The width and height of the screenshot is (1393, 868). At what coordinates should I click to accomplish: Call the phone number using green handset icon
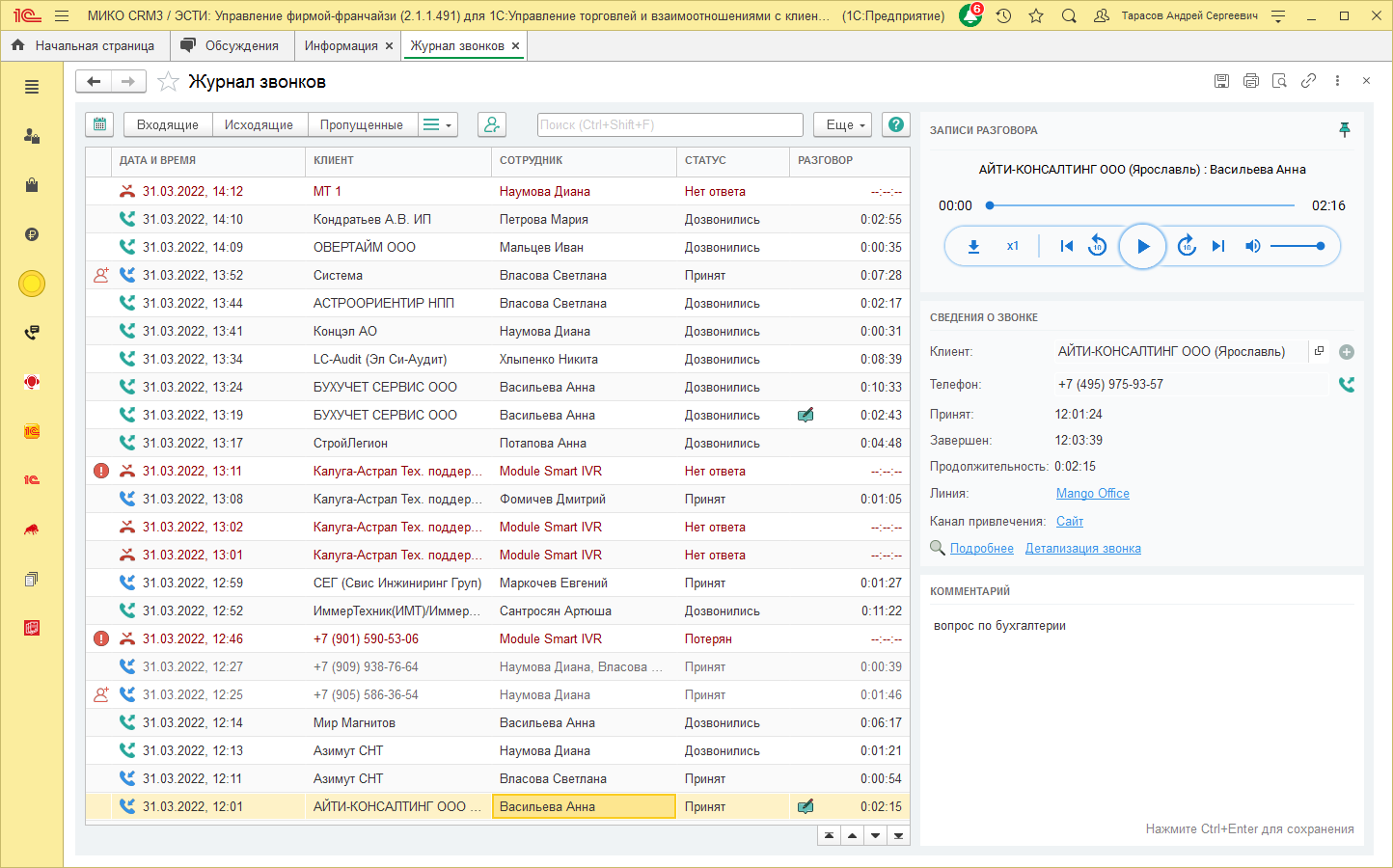click(1347, 385)
